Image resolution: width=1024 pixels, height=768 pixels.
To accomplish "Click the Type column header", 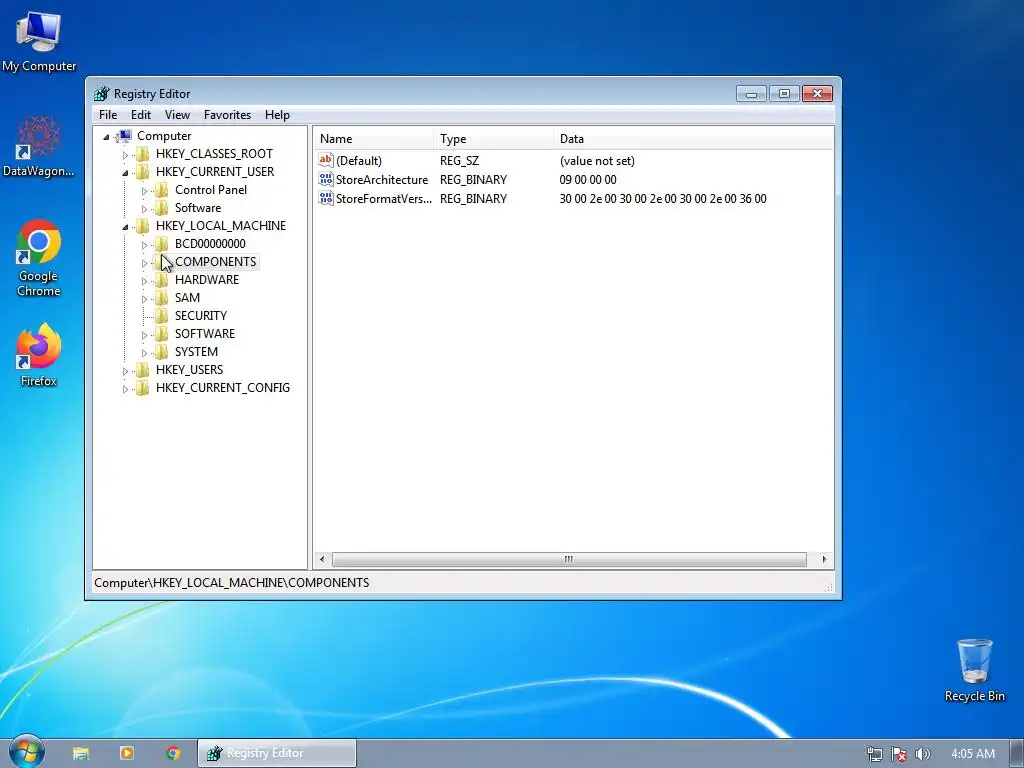I will 493,139.
